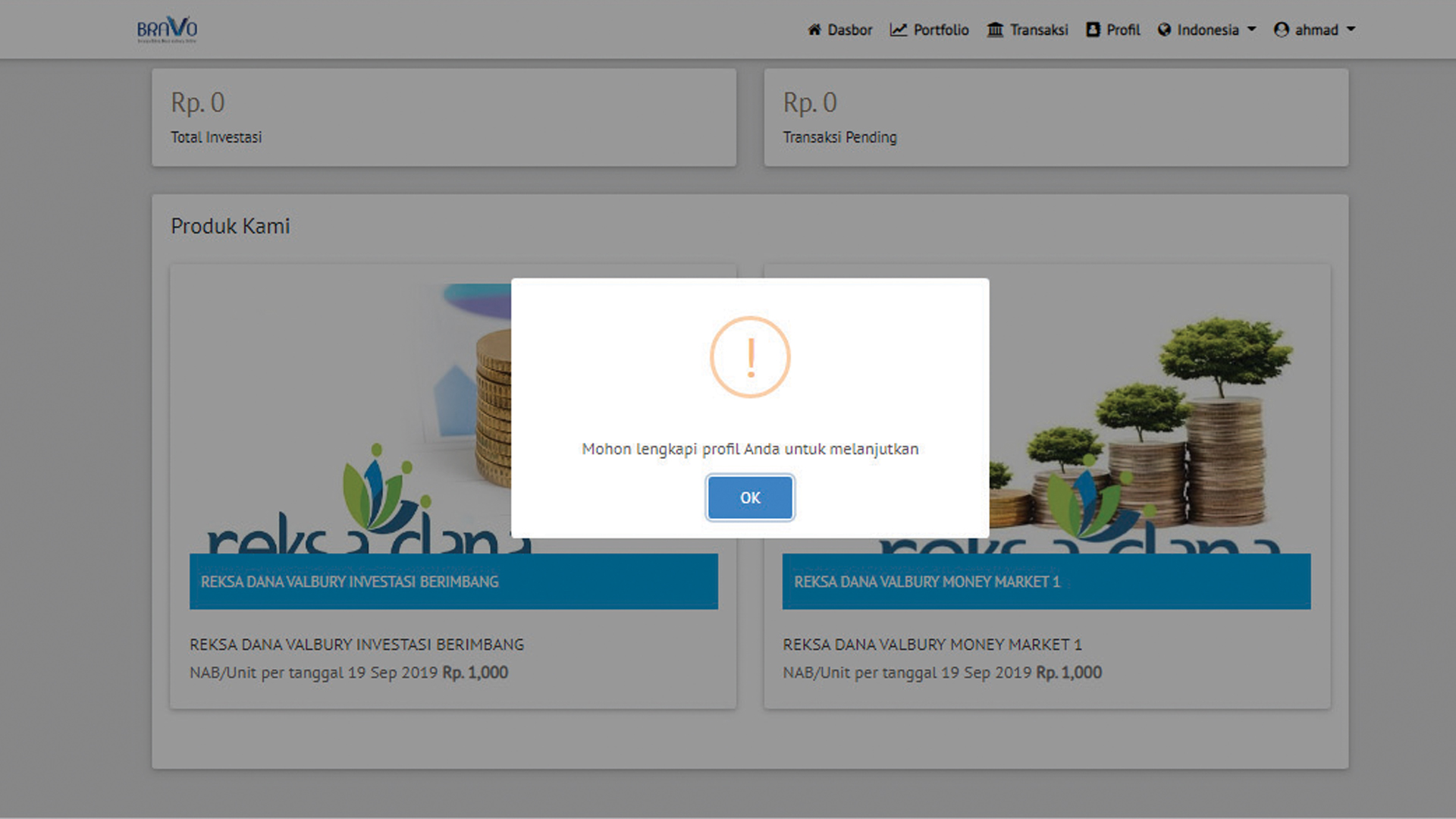This screenshot has height=819, width=1456.
Task: Click the contact book icon beside Profil
Action: (x=1093, y=30)
